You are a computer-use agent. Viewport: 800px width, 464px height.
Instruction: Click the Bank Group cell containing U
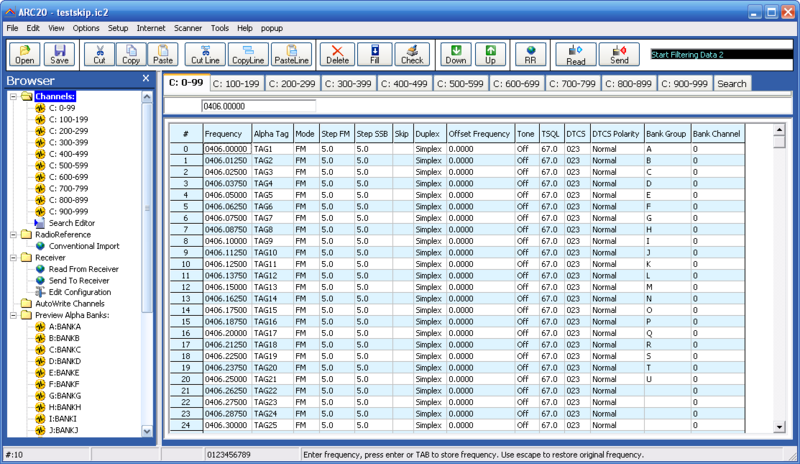[x=667, y=379]
